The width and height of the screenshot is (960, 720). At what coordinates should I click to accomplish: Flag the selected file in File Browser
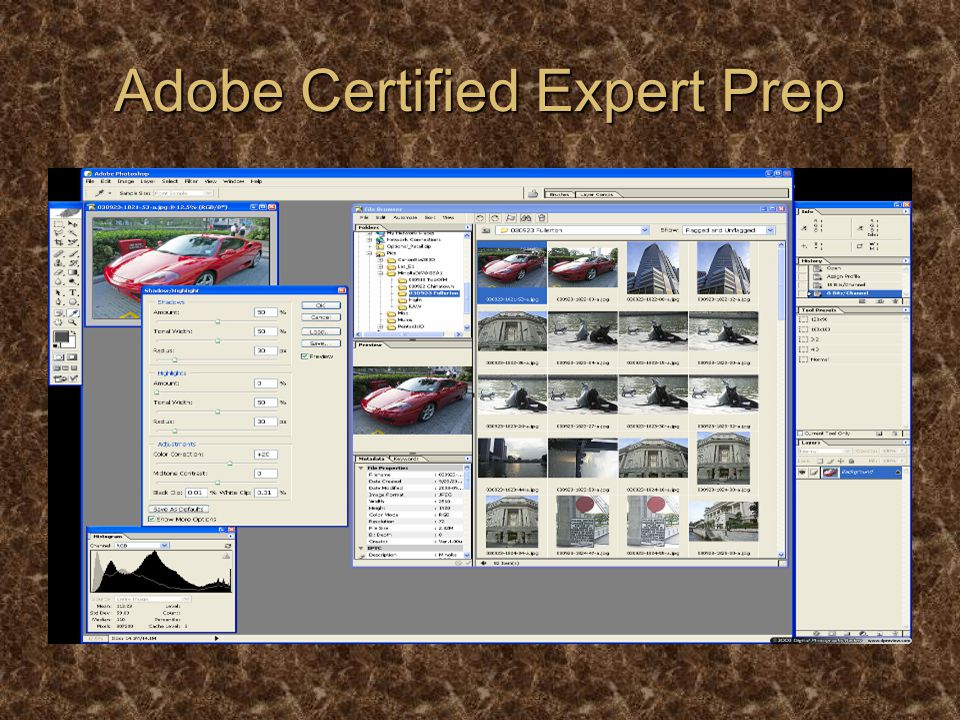coord(511,218)
